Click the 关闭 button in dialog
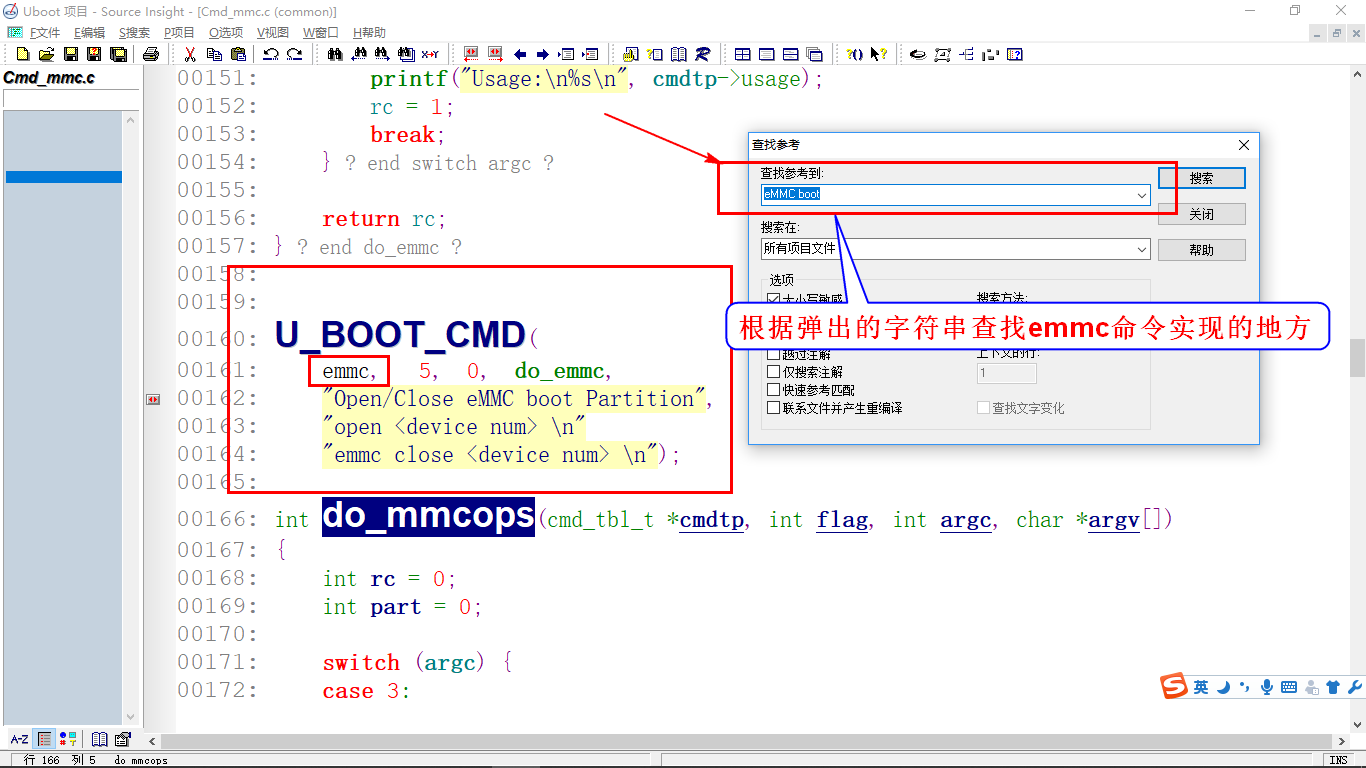The height and width of the screenshot is (768, 1366). click(1202, 214)
